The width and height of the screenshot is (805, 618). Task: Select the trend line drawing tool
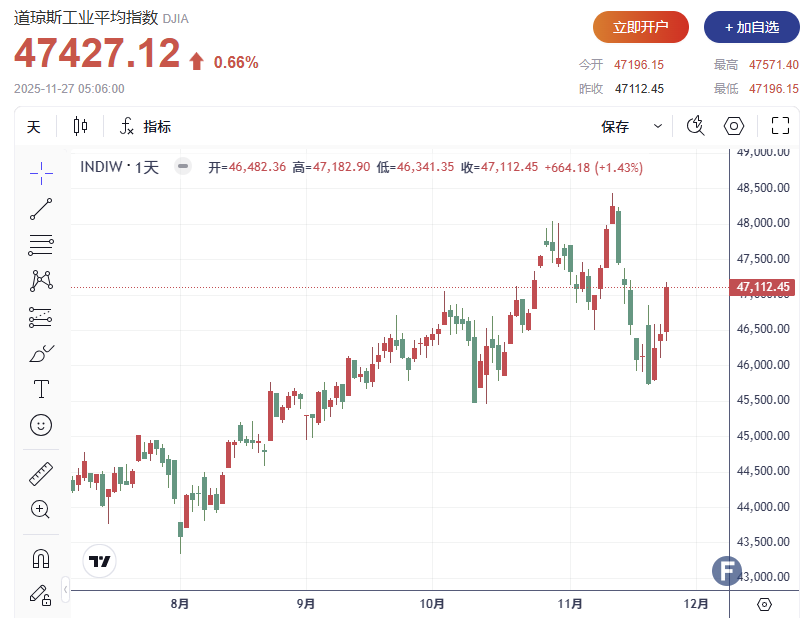click(41, 209)
